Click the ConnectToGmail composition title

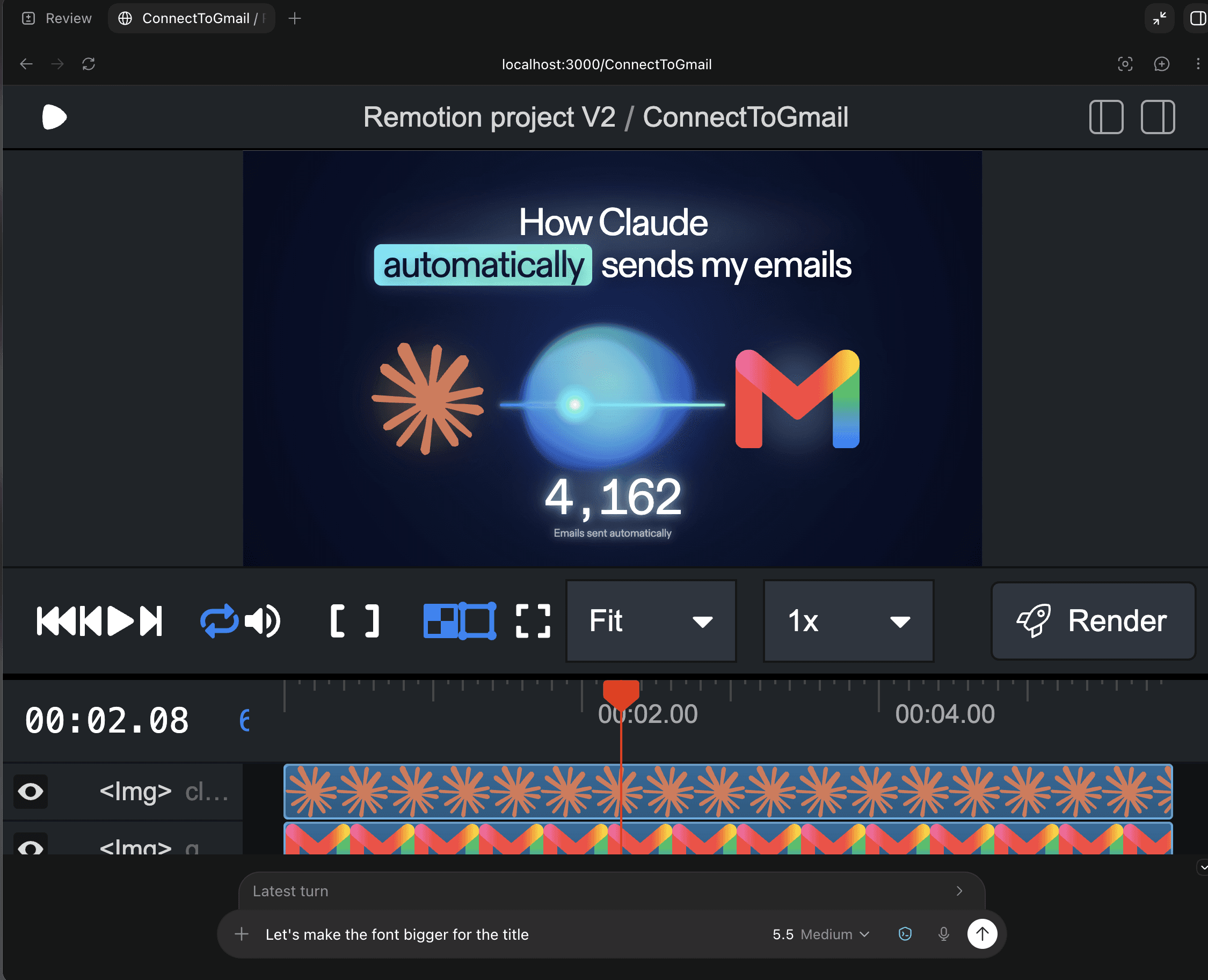[745, 118]
